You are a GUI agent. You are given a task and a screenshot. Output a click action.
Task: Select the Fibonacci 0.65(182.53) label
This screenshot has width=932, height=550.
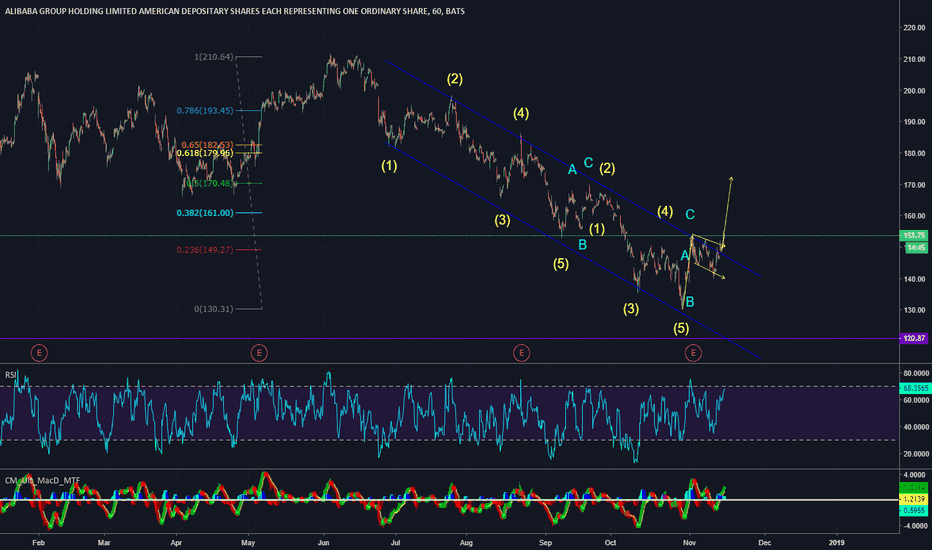pos(207,145)
